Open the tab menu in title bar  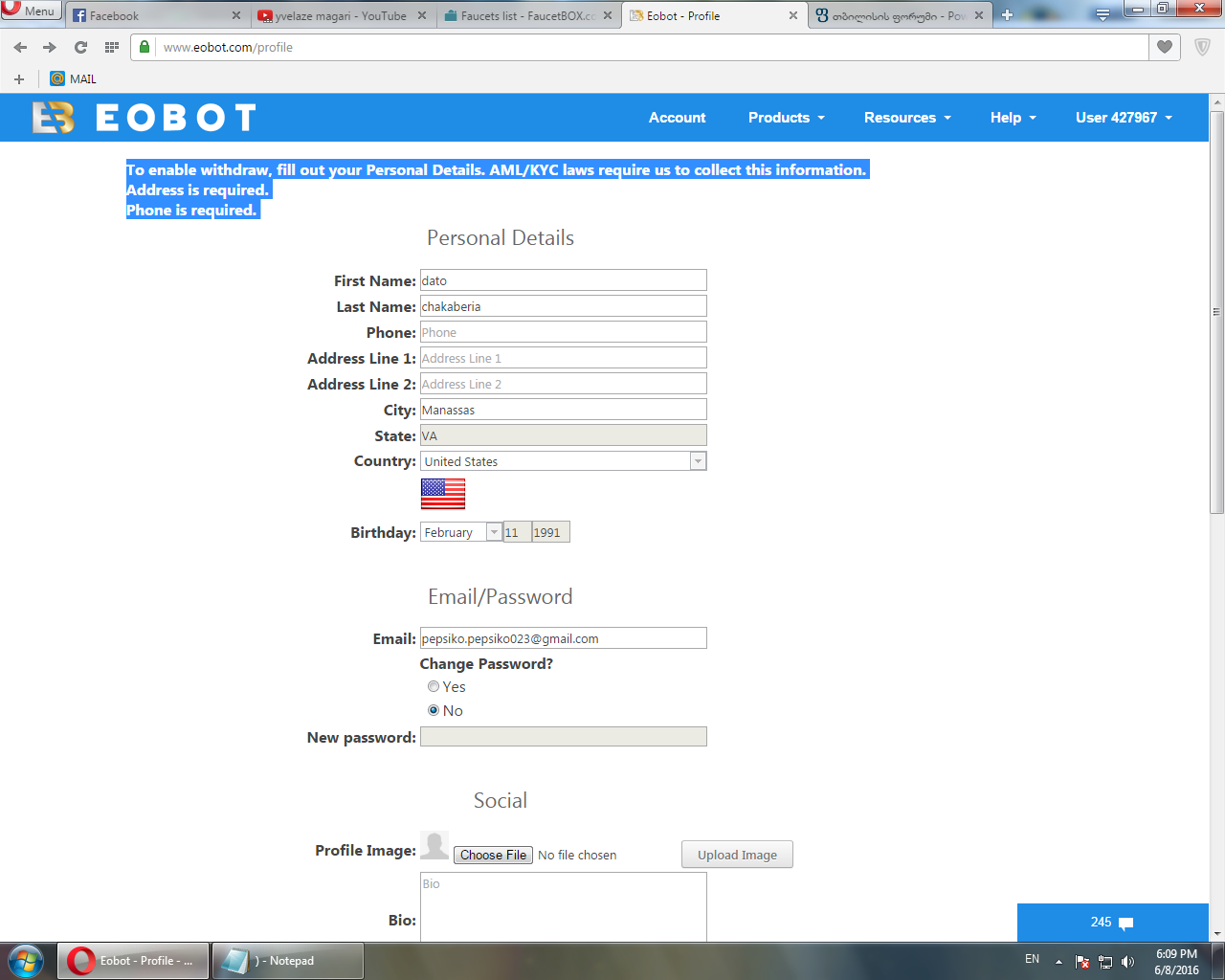tap(1102, 14)
